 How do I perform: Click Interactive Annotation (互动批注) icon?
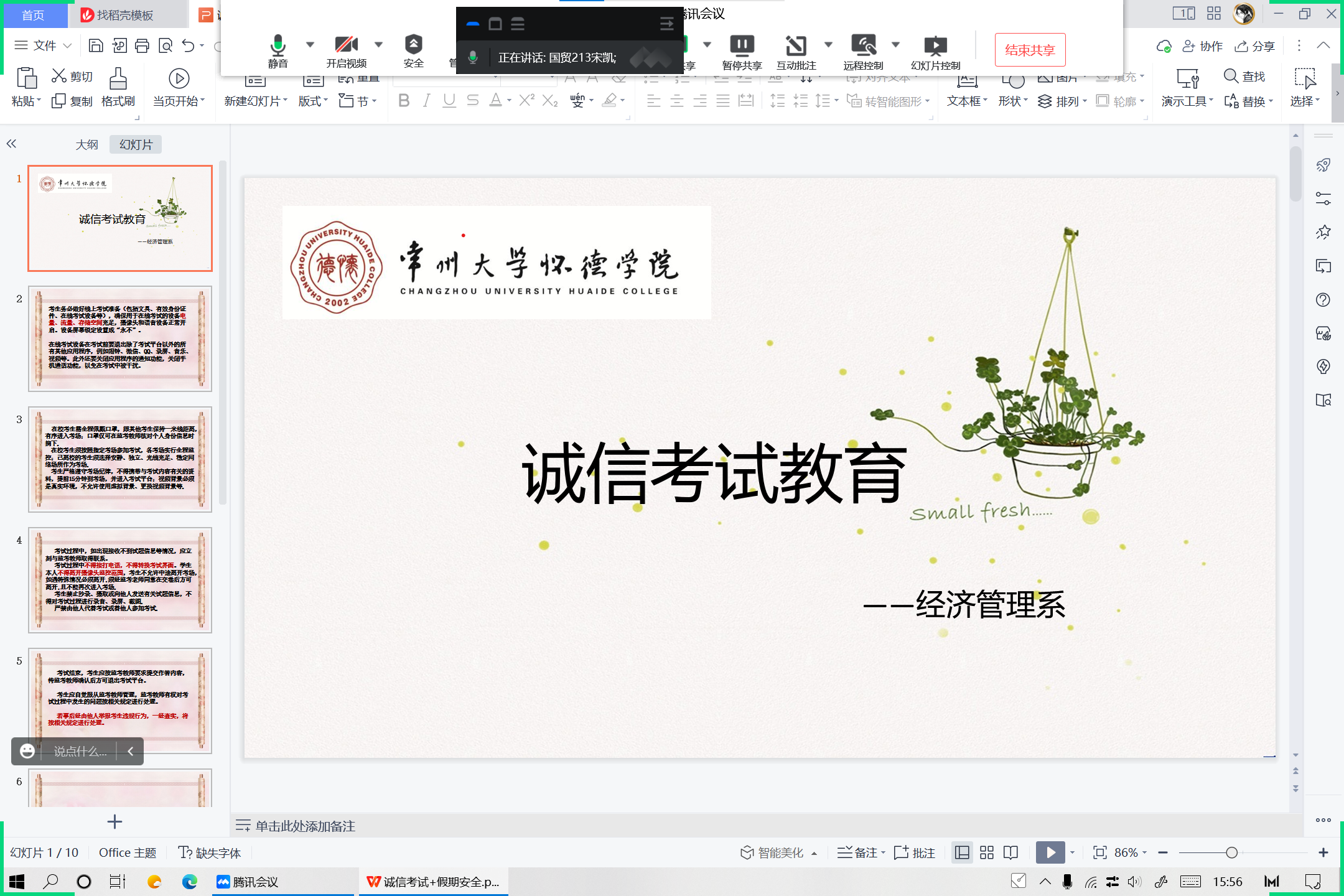coord(796,46)
